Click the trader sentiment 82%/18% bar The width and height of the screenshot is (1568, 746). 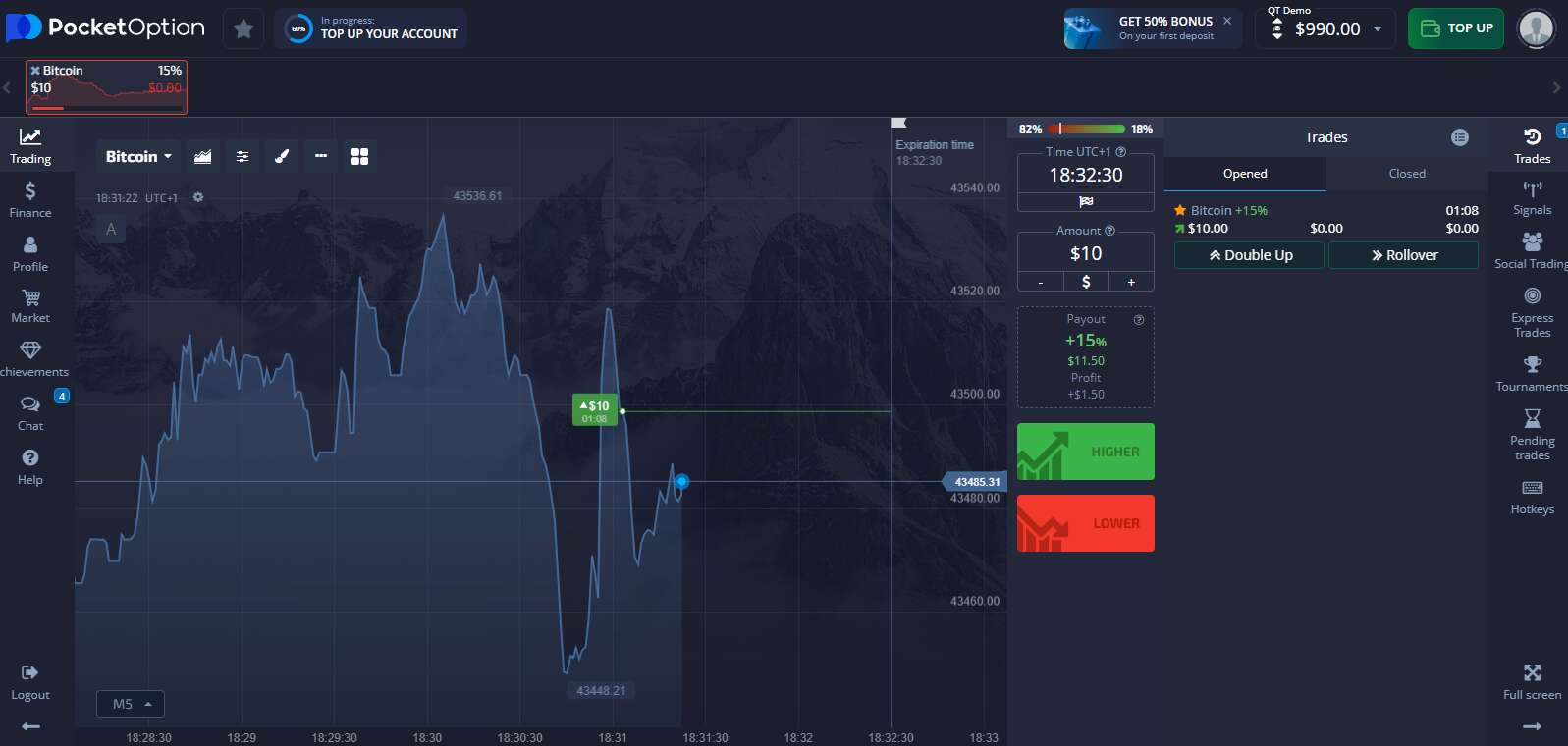(1086, 129)
